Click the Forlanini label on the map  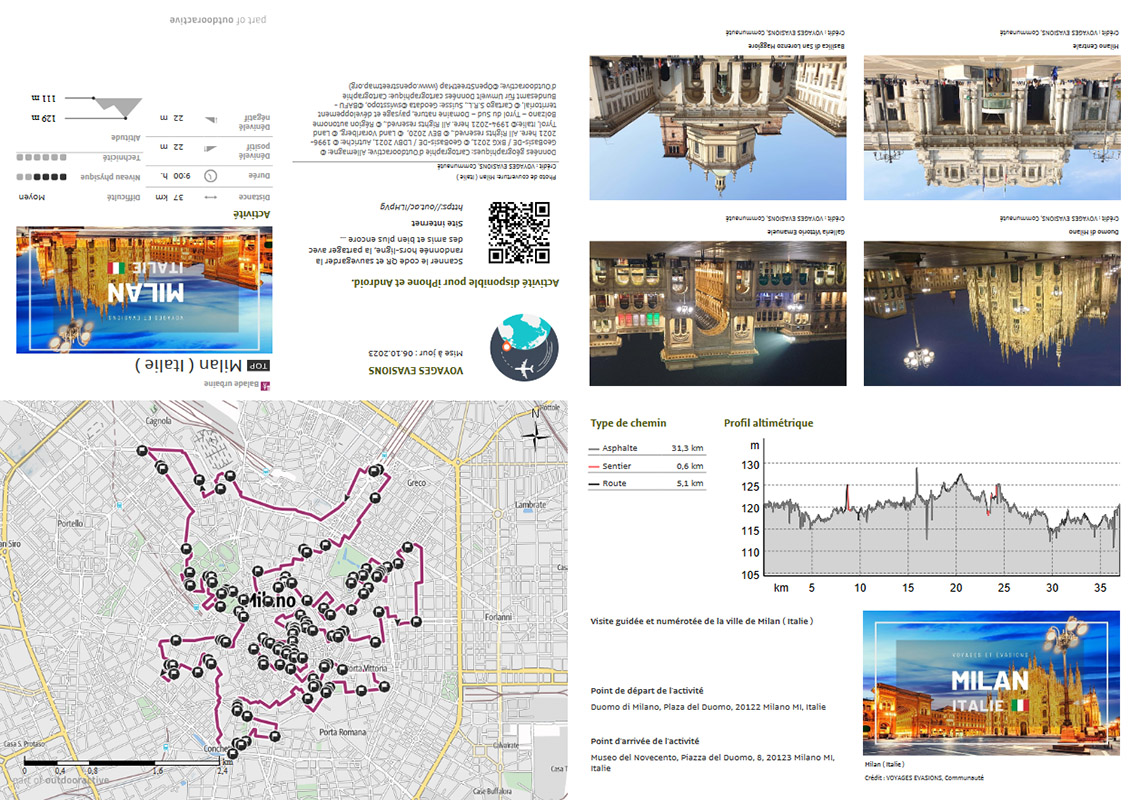[x=498, y=617]
